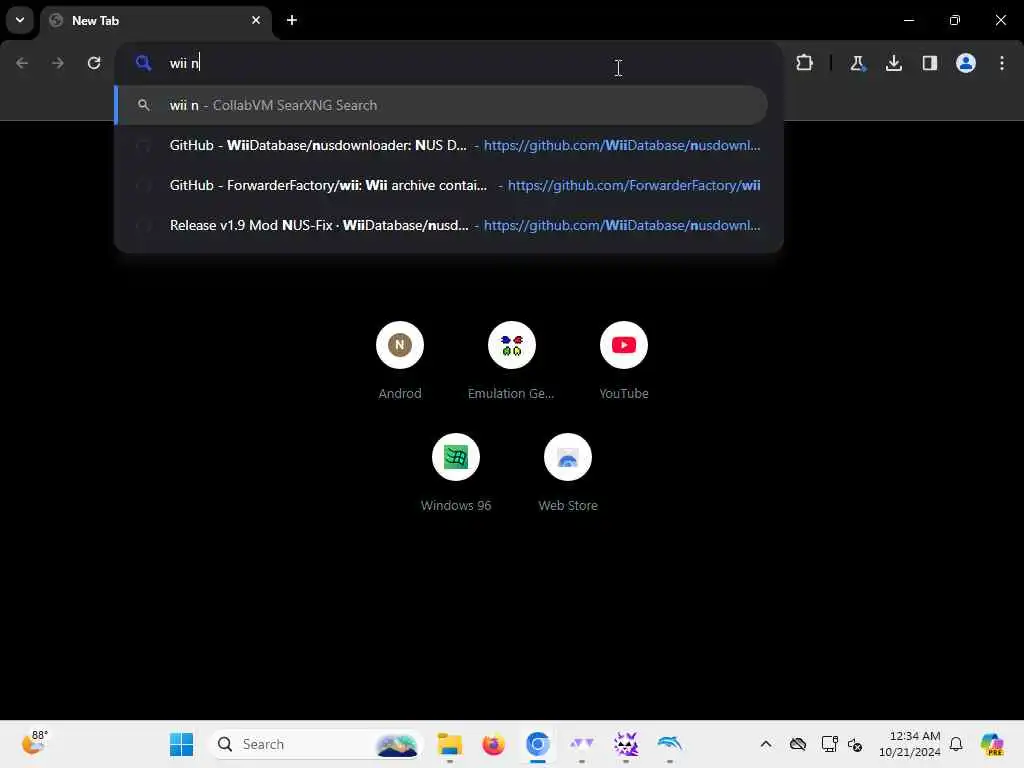This screenshot has width=1024, height=768.
Task: Open the network display tray icon
Action: [829, 744]
